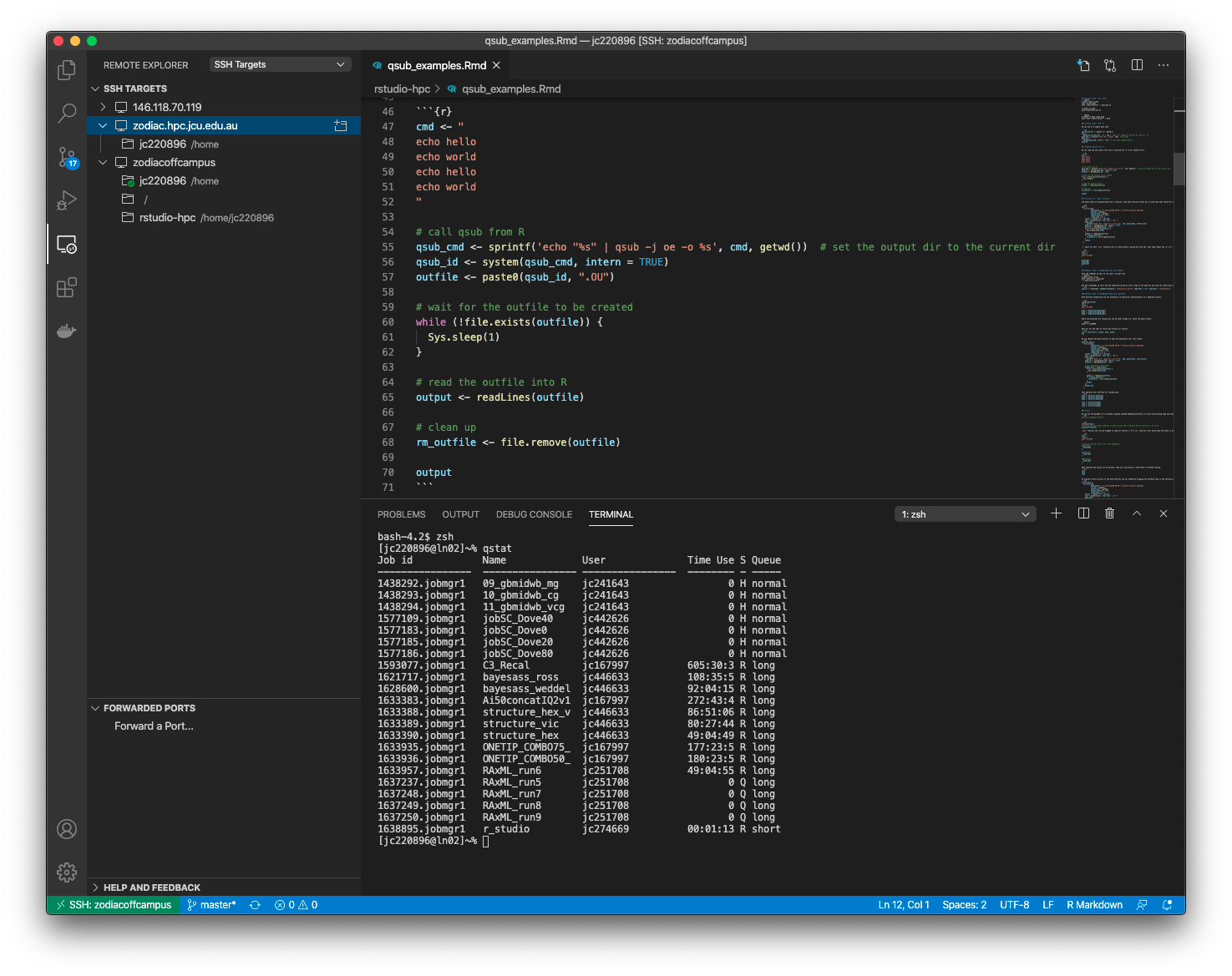Create a new terminal with plus icon
This screenshot has height=976, width=1232.
[x=1056, y=513]
